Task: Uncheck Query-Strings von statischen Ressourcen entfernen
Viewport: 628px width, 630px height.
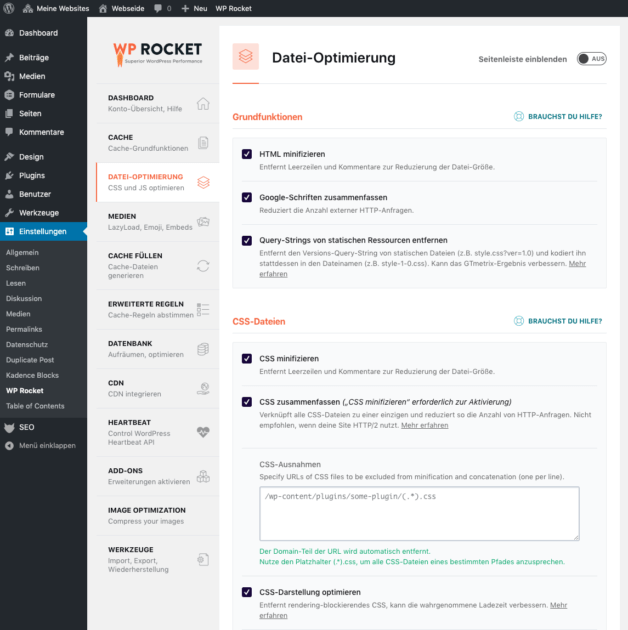Action: pyautogui.click(x=247, y=240)
